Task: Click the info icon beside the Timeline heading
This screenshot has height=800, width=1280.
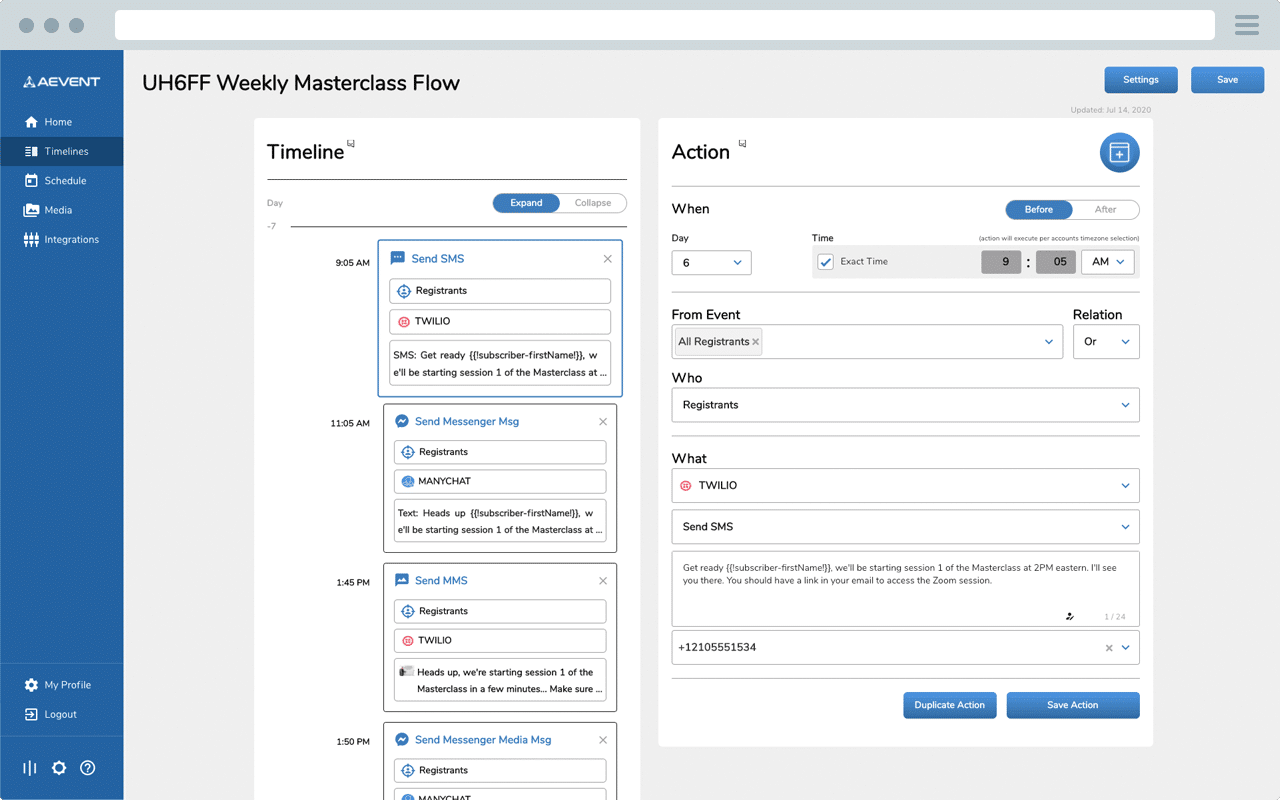Action: (351, 144)
